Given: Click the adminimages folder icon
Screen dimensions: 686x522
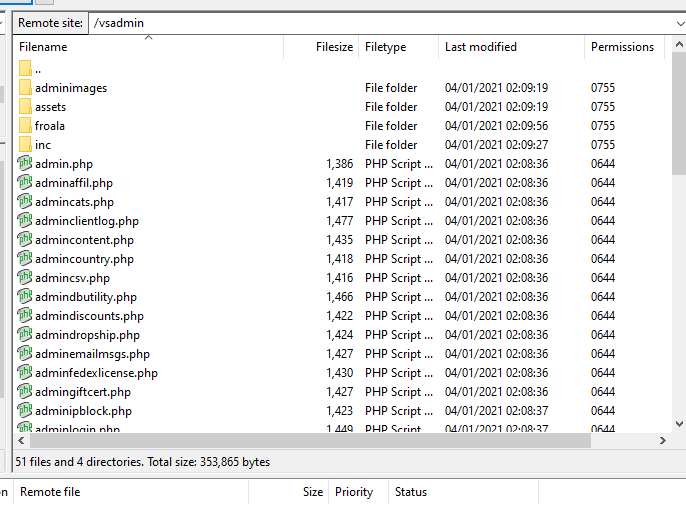Looking at the screenshot, I should [x=25, y=88].
